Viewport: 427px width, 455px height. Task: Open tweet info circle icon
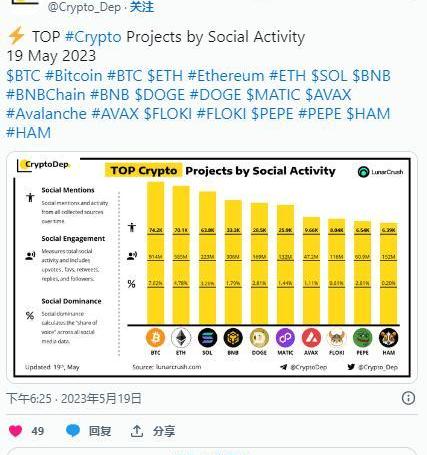click(x=408, y=398)
